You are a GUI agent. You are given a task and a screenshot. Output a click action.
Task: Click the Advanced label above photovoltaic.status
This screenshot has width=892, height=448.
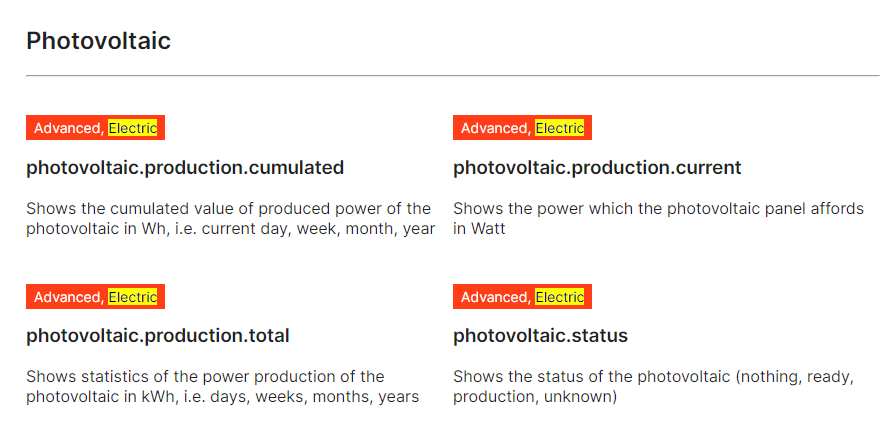coord(494,297)
